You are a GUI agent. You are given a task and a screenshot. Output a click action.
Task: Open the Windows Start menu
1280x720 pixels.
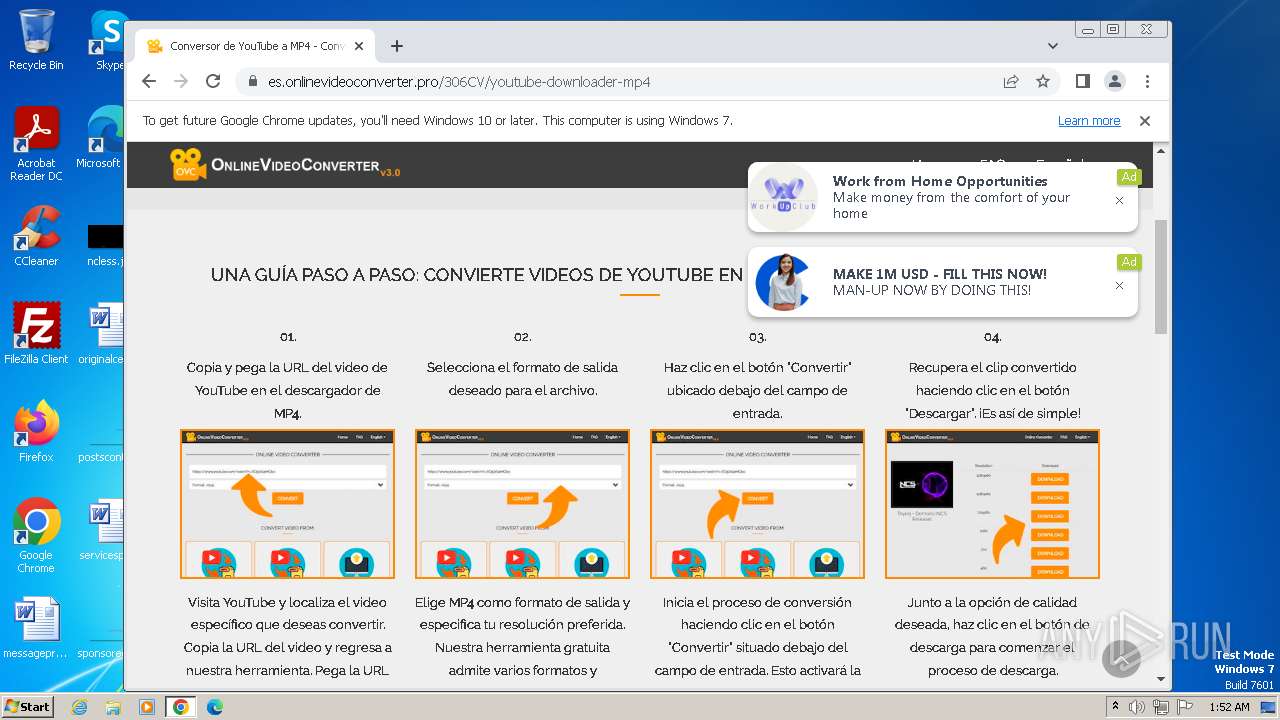pyautogui.click(x=27, y=706)
